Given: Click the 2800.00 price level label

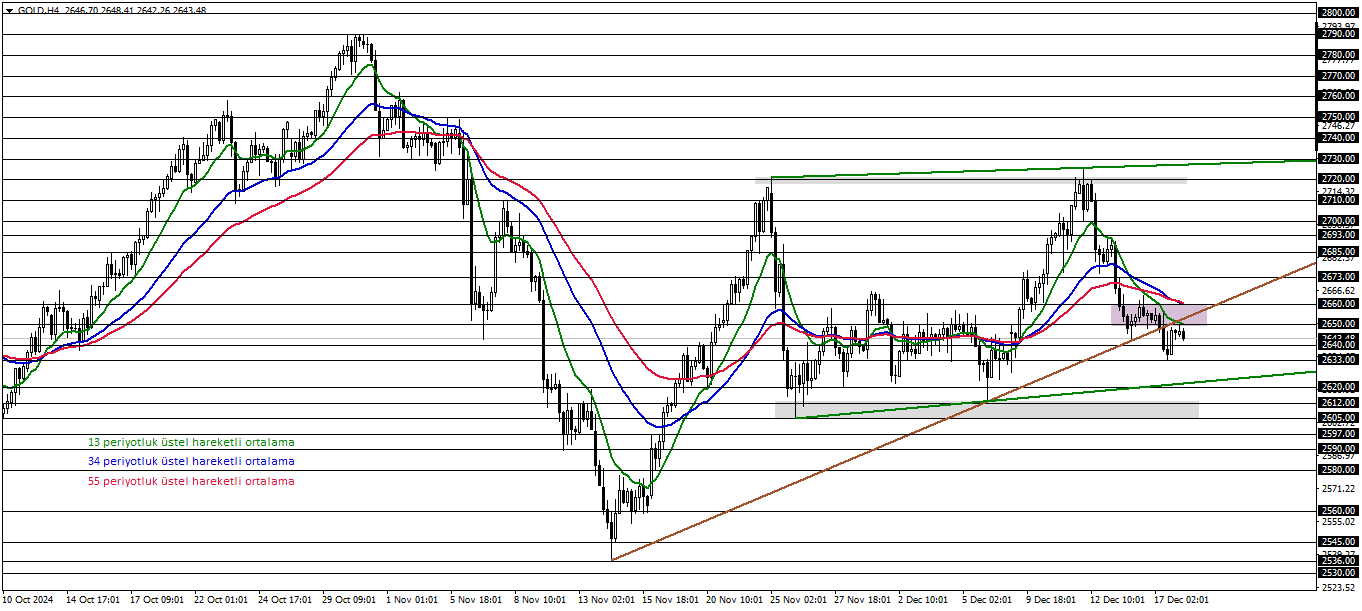Looking at the screenshot, I should [x=1338, y=13].
